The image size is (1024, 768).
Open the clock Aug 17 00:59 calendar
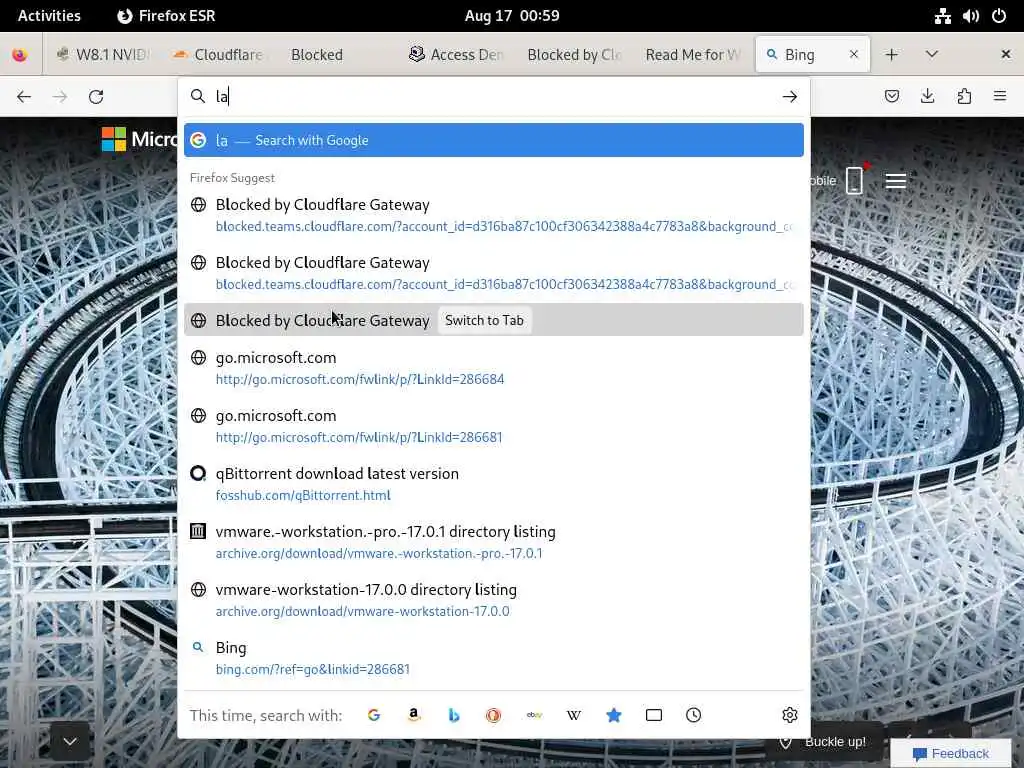coord(512,16)
